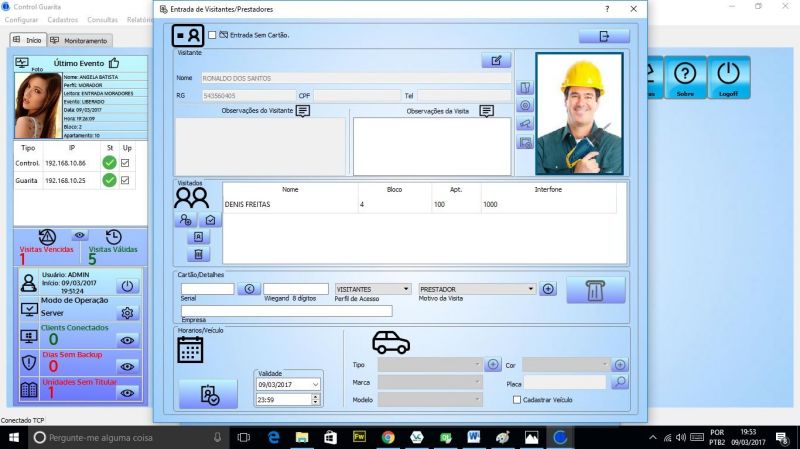
Task: Click the save visitor photo disk icon
Action: click(x=525, y=143)
